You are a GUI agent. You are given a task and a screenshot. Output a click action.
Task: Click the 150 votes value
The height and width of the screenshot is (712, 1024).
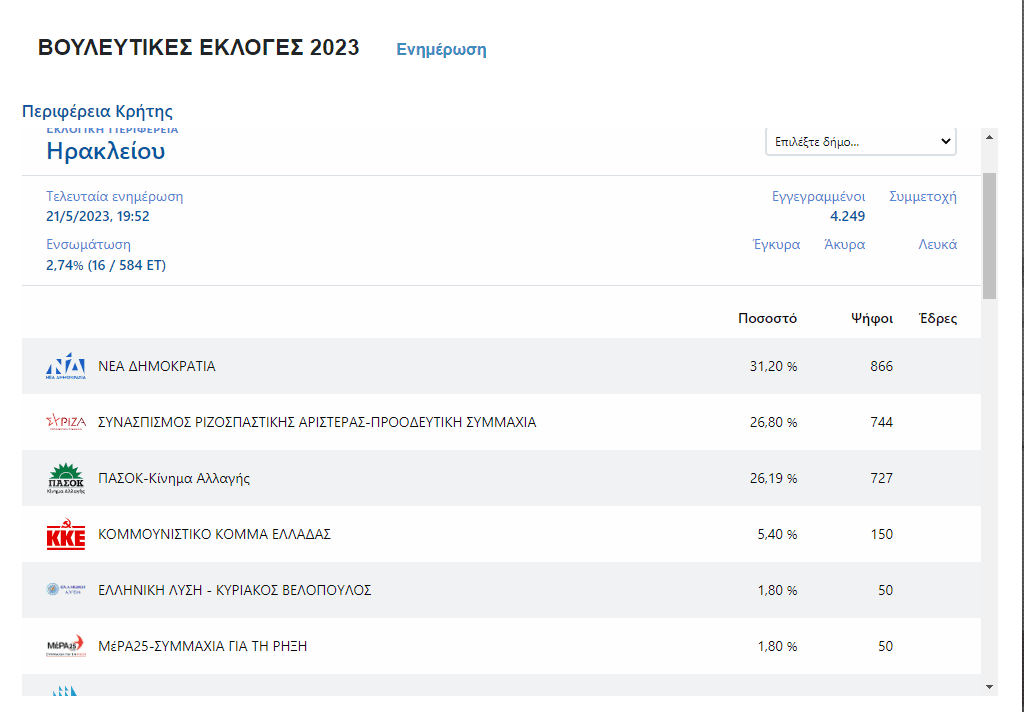(882, 534)
